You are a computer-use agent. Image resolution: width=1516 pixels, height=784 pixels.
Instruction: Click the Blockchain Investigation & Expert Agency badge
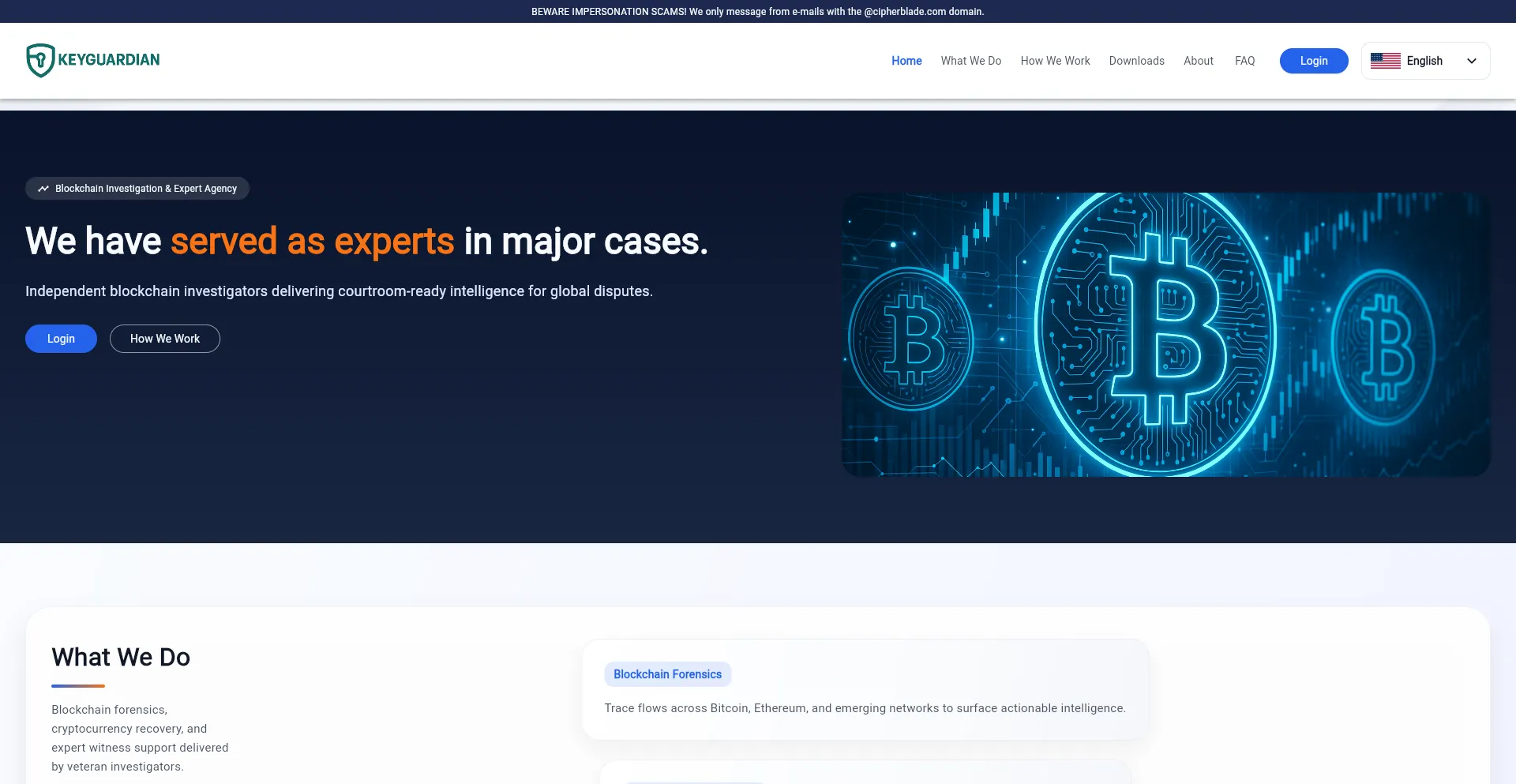point(137,189)
